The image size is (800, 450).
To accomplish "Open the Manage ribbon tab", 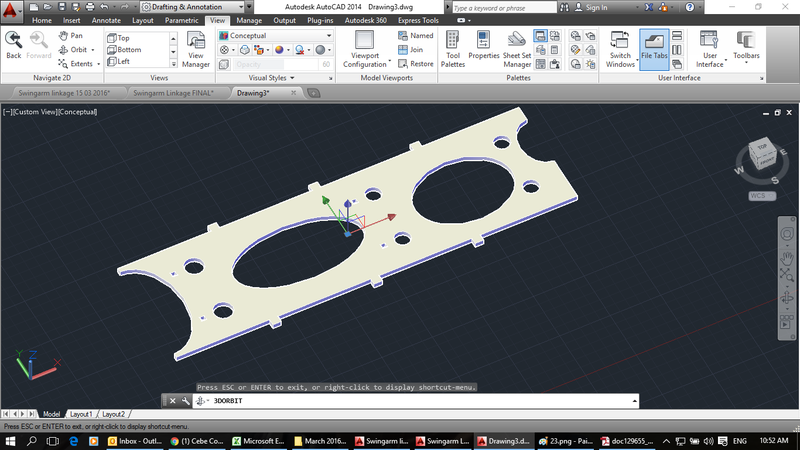I will [250, 20].
